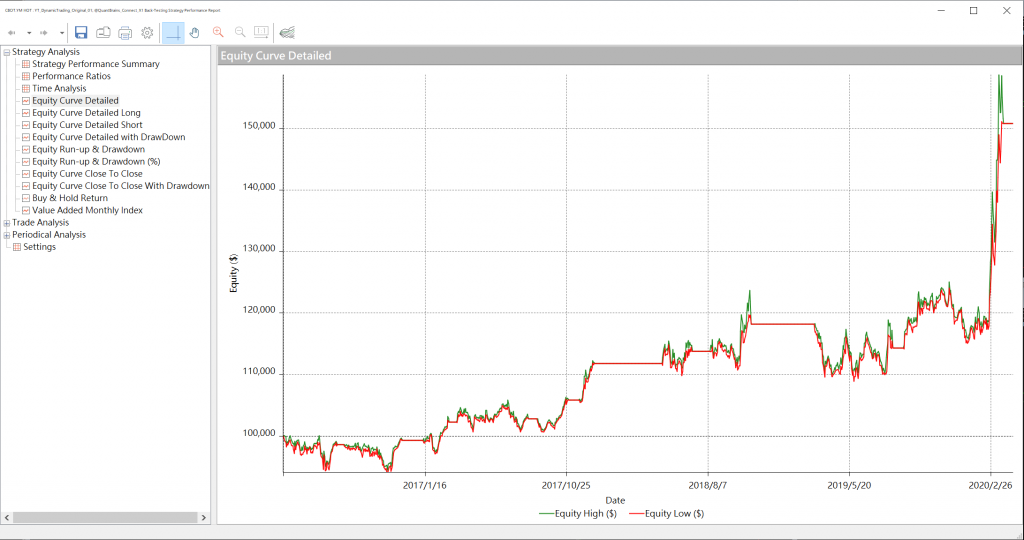Collapse the Strategy Analysis tree node
The width and height of the screenshot is (1024, 540).
[x=7, y=52]
